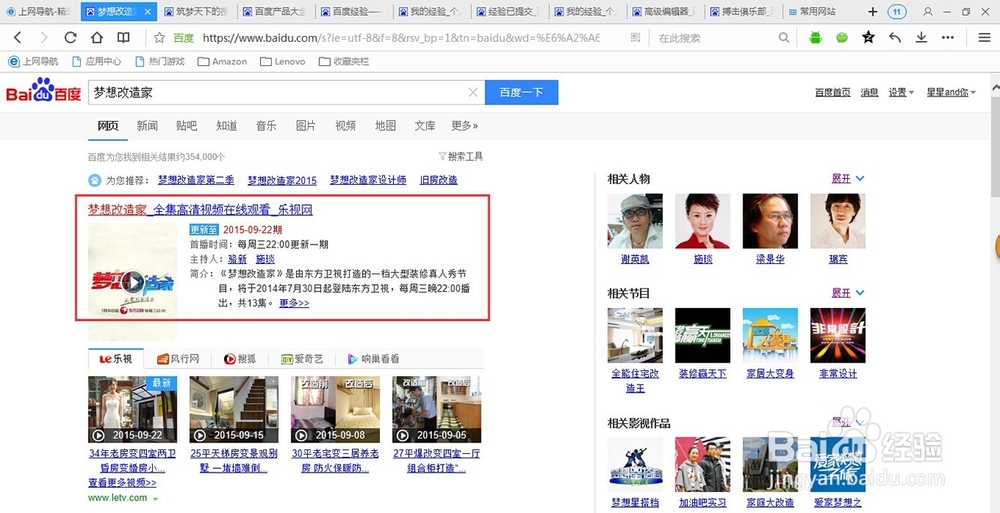1000x513 pixels.
Task: Click the magnifier icon in browser search box
Action: pos(784,38)
